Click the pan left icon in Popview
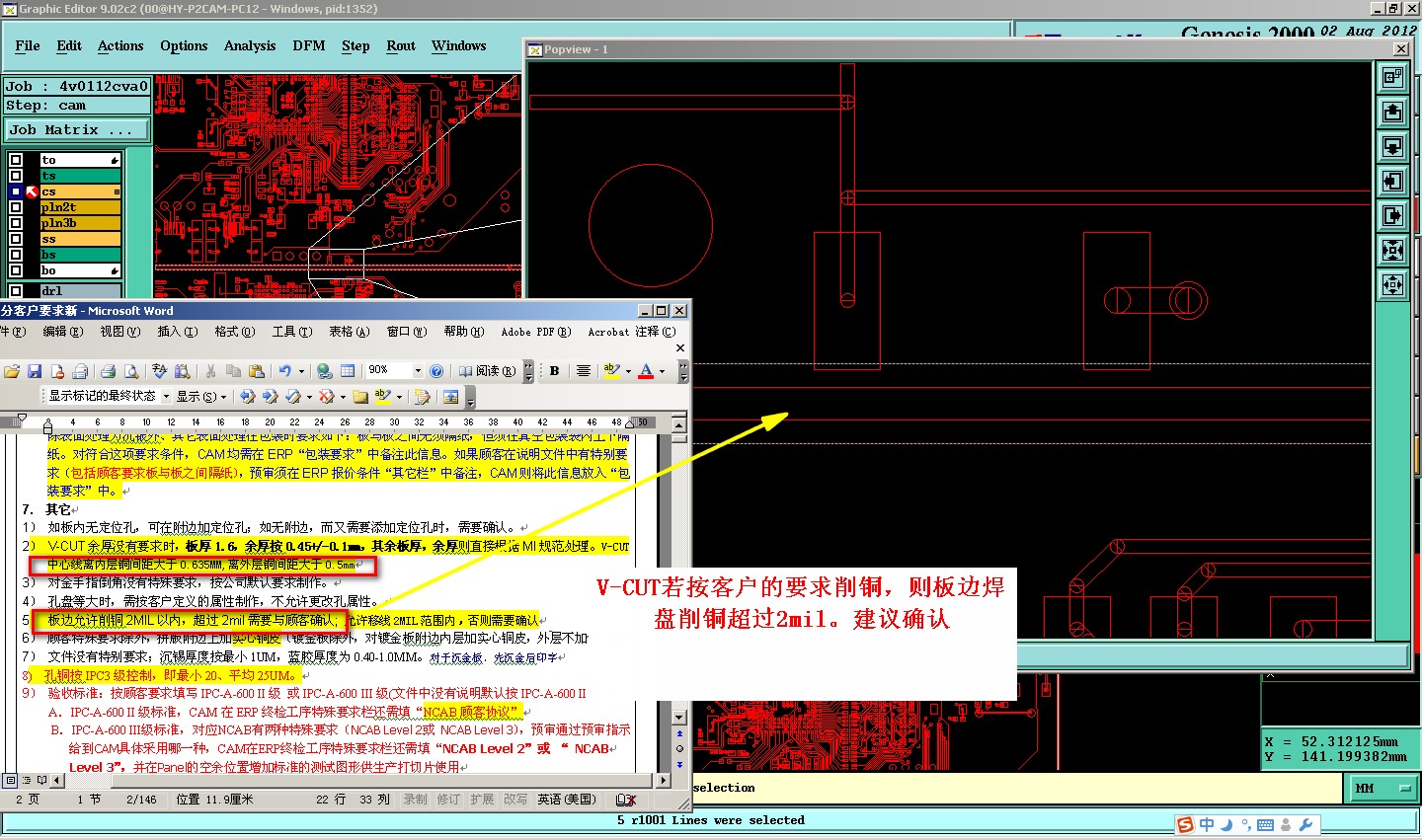Screen dimensions: 1422x840 pos(1392,181)
